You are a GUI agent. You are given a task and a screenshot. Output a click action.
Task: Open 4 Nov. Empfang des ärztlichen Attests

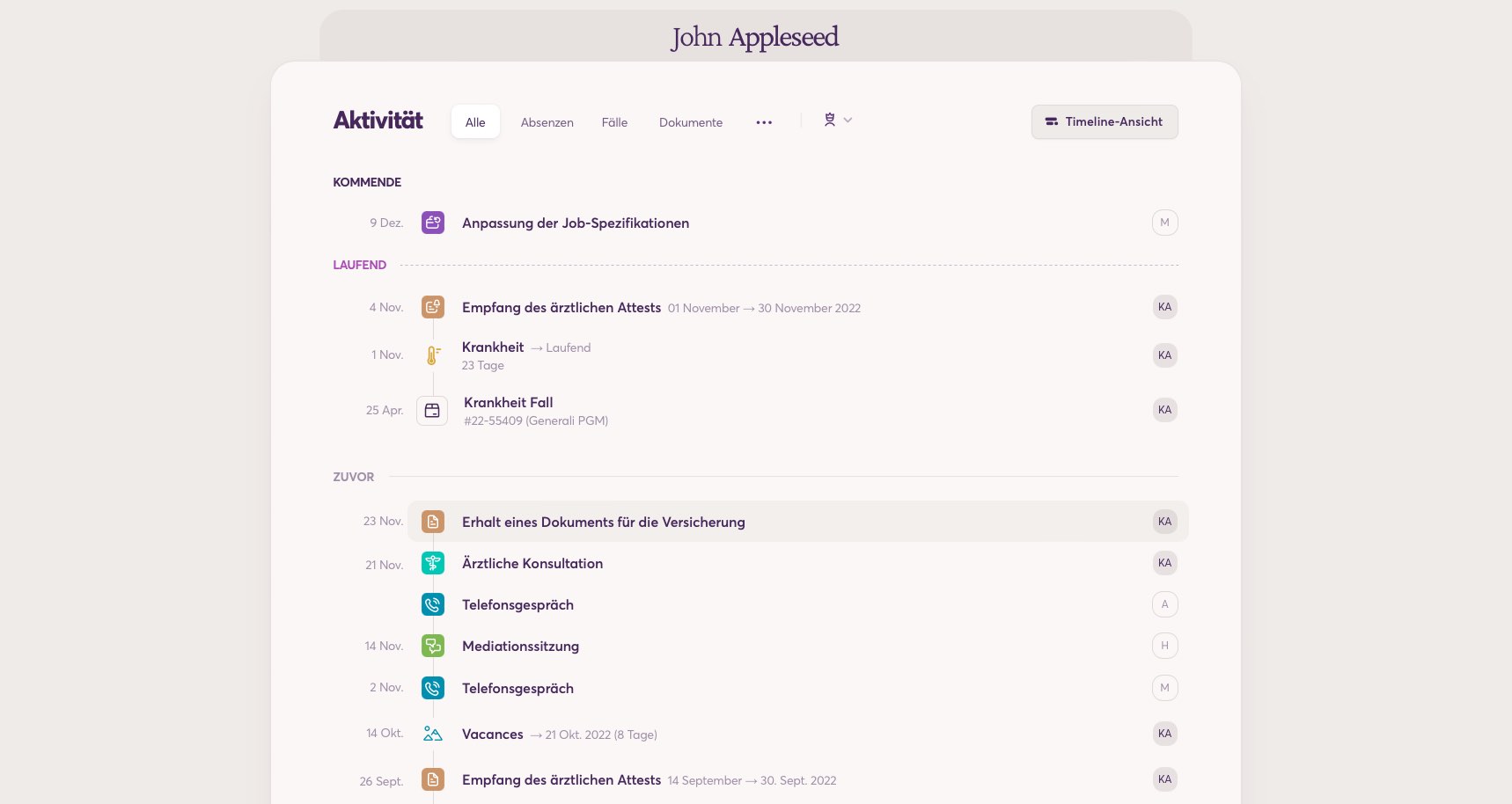point(561,308)
